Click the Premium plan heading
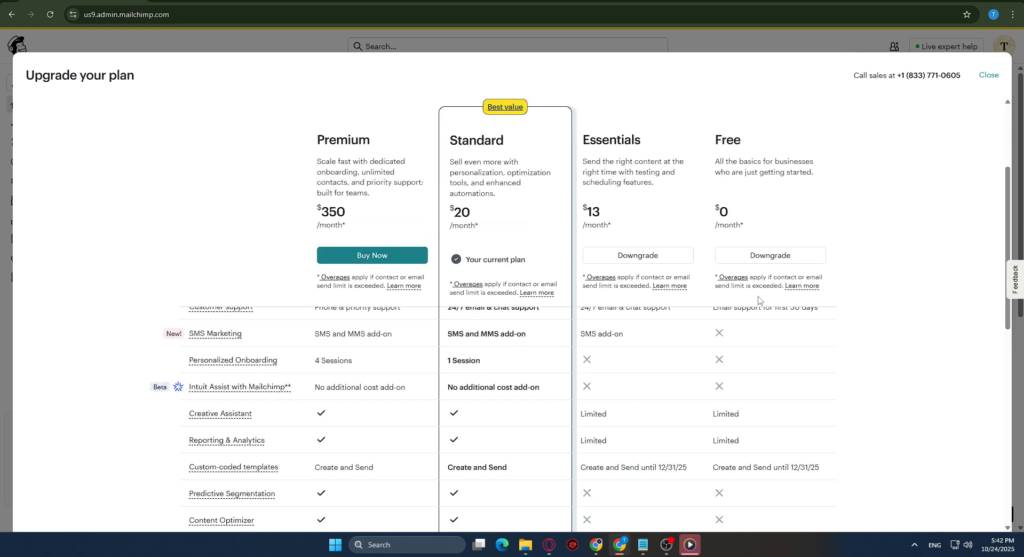Image resolution: width=1024 pixels, height=557 pixels. pyautogui.click(x=343, y=140)
